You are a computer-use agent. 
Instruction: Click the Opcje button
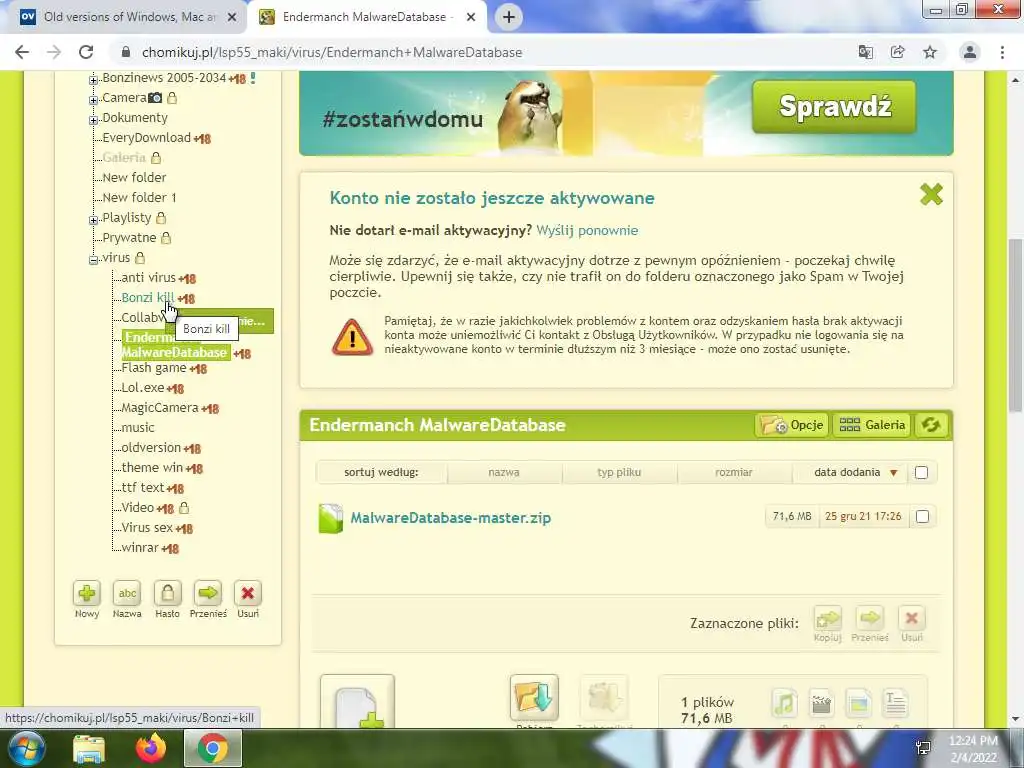click(x=792, y=425)
